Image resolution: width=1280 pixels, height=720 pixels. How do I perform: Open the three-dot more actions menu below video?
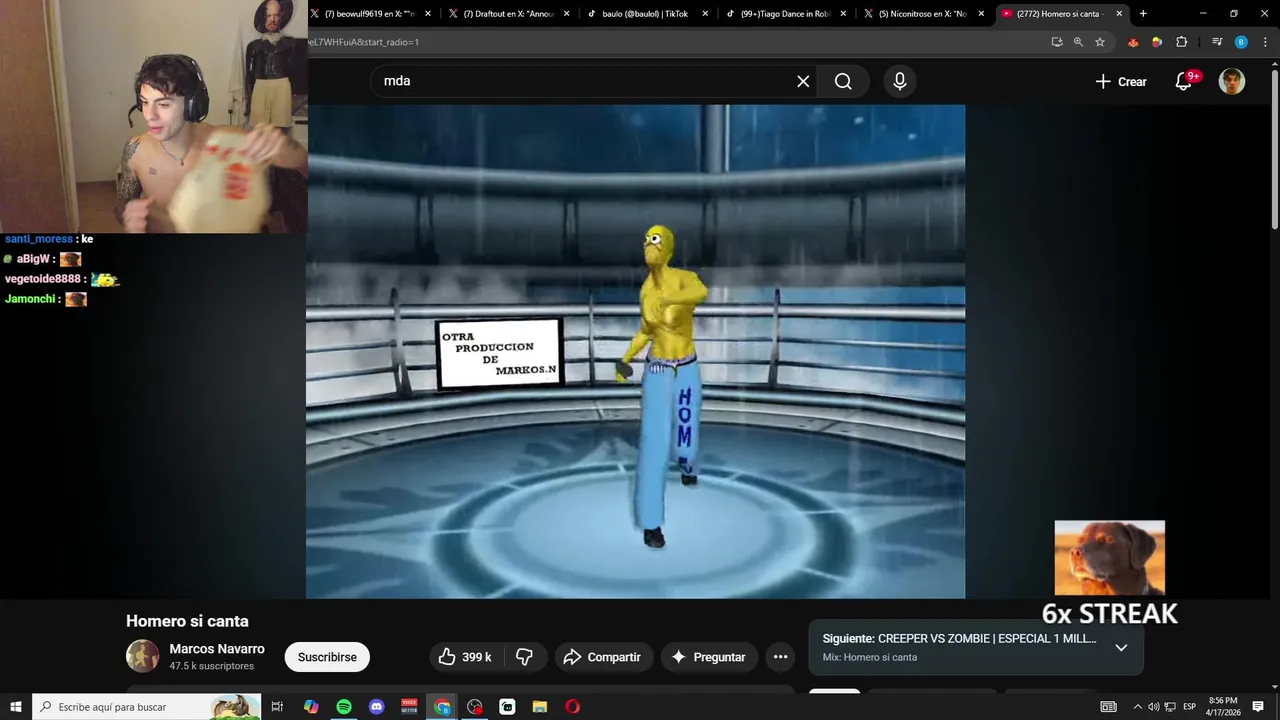(x=780, y=657)
